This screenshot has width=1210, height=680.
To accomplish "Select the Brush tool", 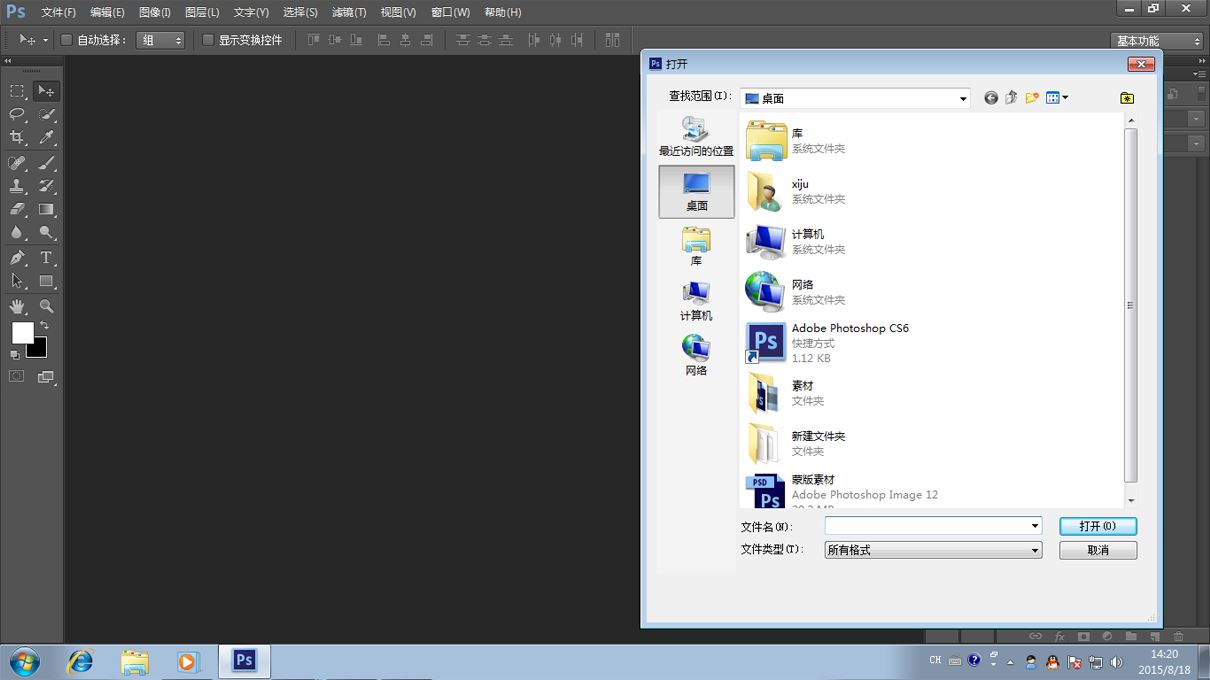I will pyautogui.click(x=46, y=163).
